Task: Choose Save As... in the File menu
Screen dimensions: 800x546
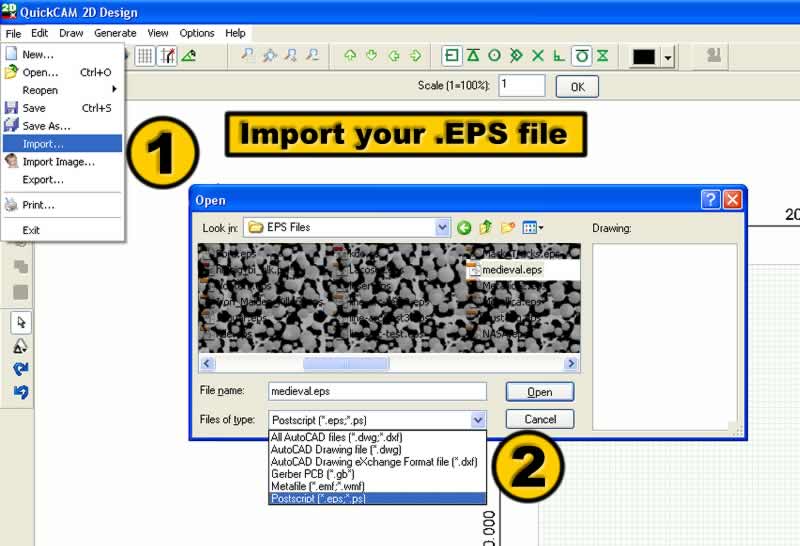Action: (x=62, y=126)
